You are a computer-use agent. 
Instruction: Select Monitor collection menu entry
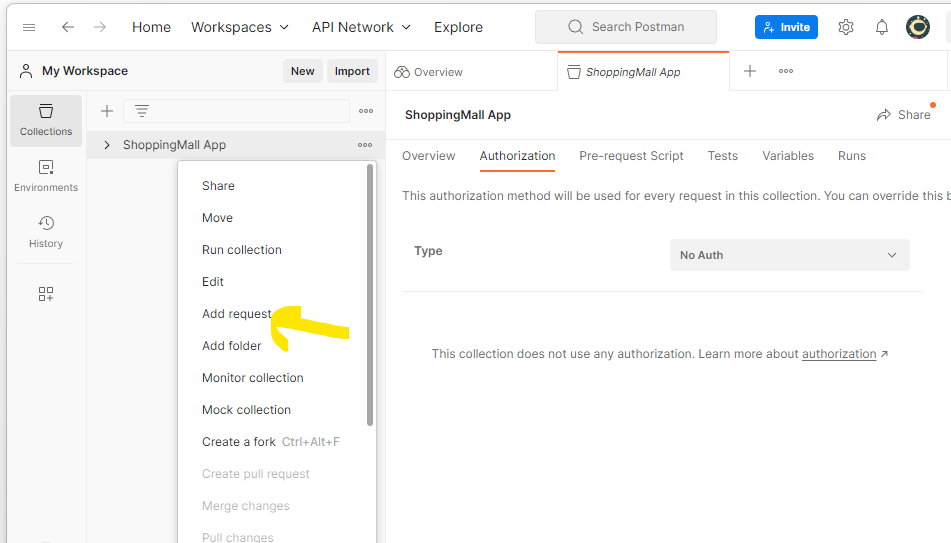pyautogui.click(x=252, y=378)
